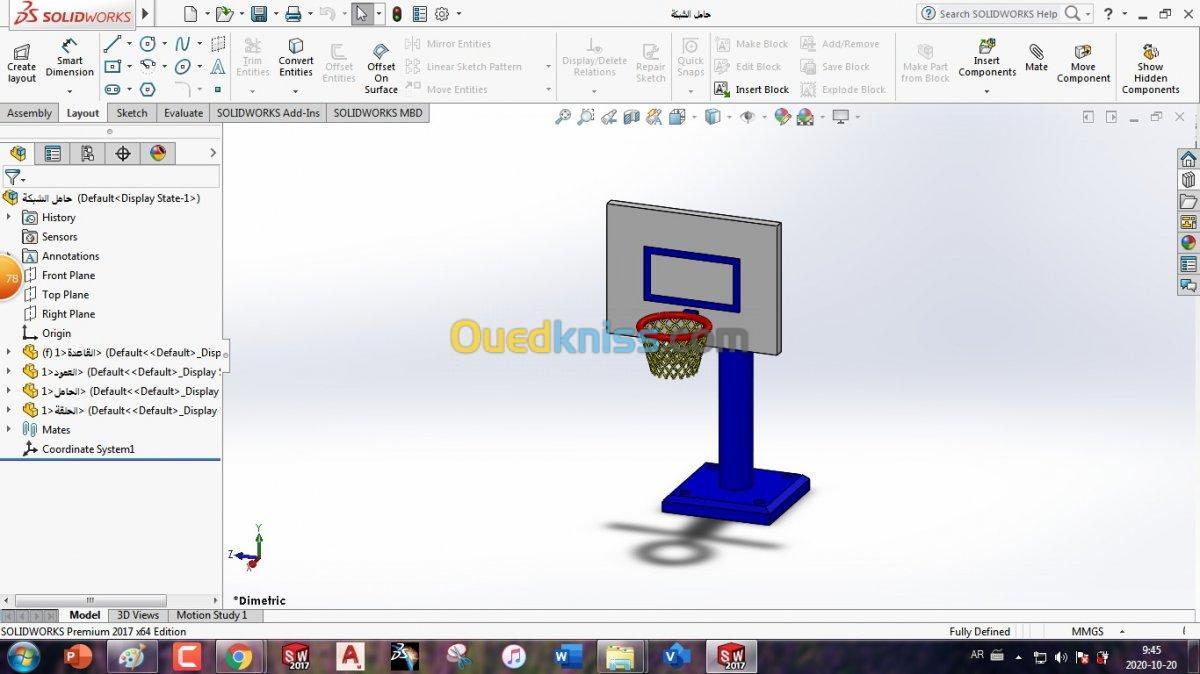Click the Windows Start button
This screenshot has height=674, width=1200.
pos(22,656)
